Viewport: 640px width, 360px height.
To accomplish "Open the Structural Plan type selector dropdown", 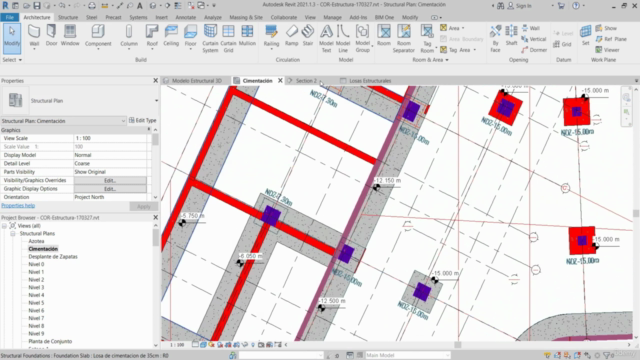I will click(x=156, y=100).
